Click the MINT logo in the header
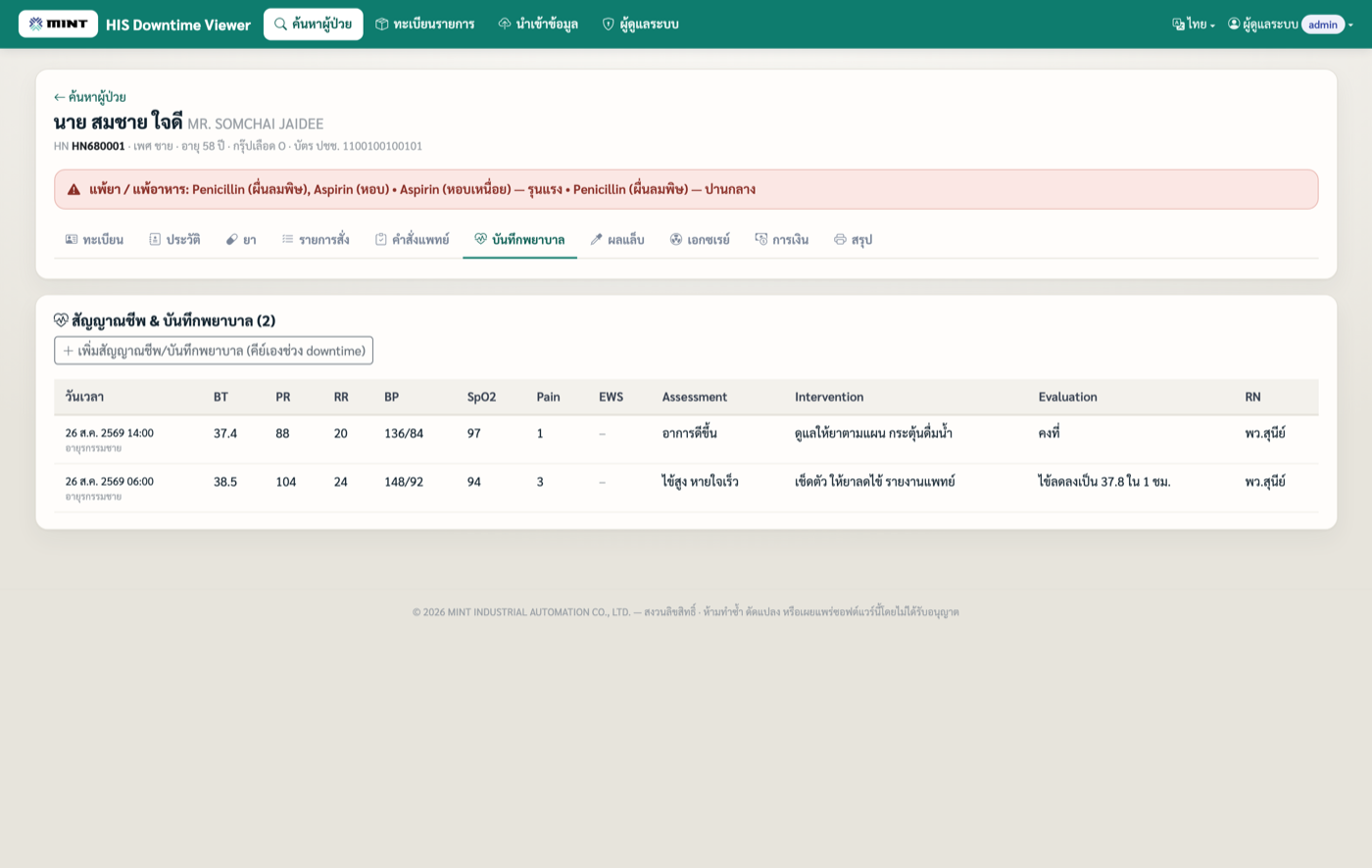The width and height of the screenshot is (1372, 868). [58, 24]
